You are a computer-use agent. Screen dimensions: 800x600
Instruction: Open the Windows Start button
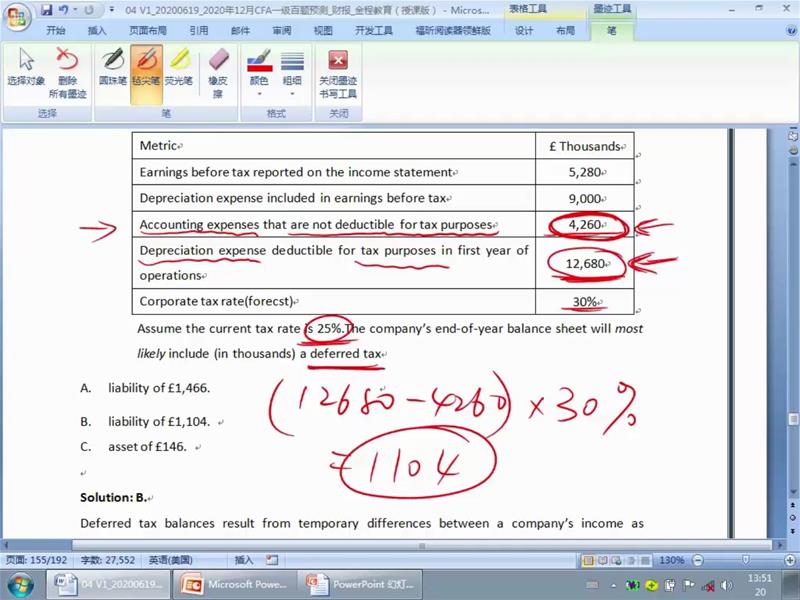point(19,585)
